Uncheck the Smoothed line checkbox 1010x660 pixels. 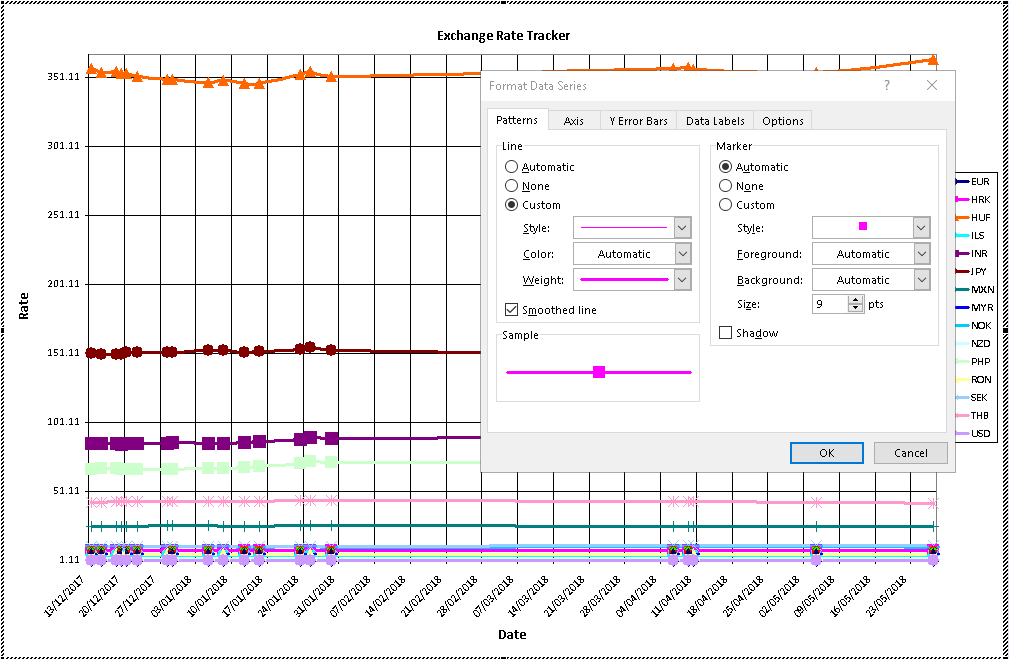click(512, 310)
